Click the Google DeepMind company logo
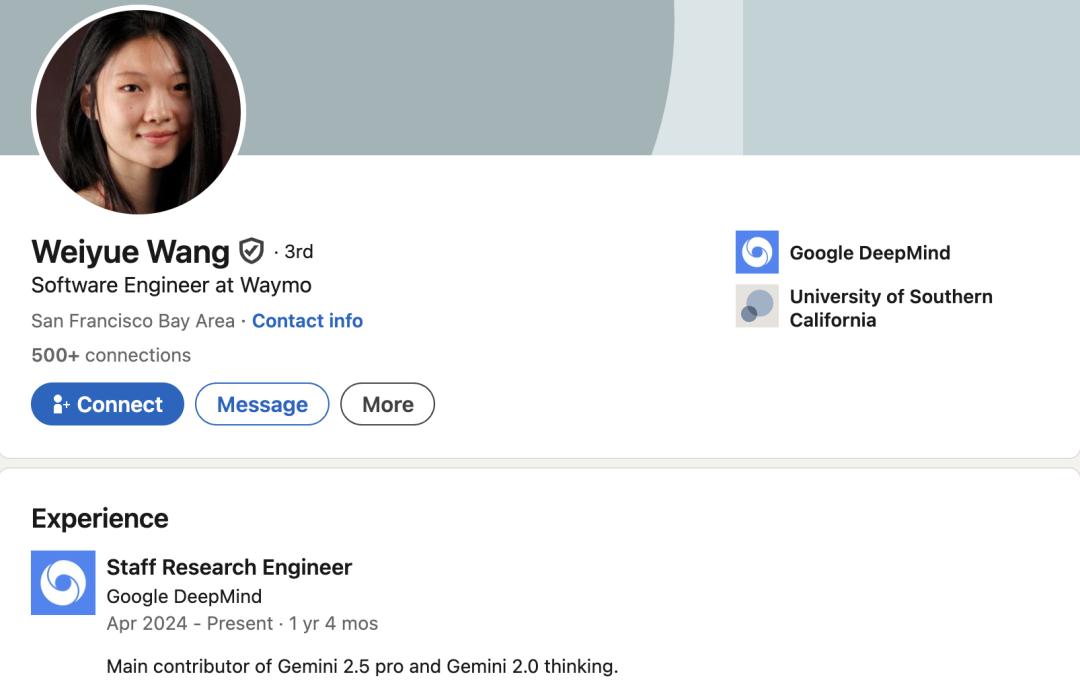1080x691 pixels. tap(757, 252)
